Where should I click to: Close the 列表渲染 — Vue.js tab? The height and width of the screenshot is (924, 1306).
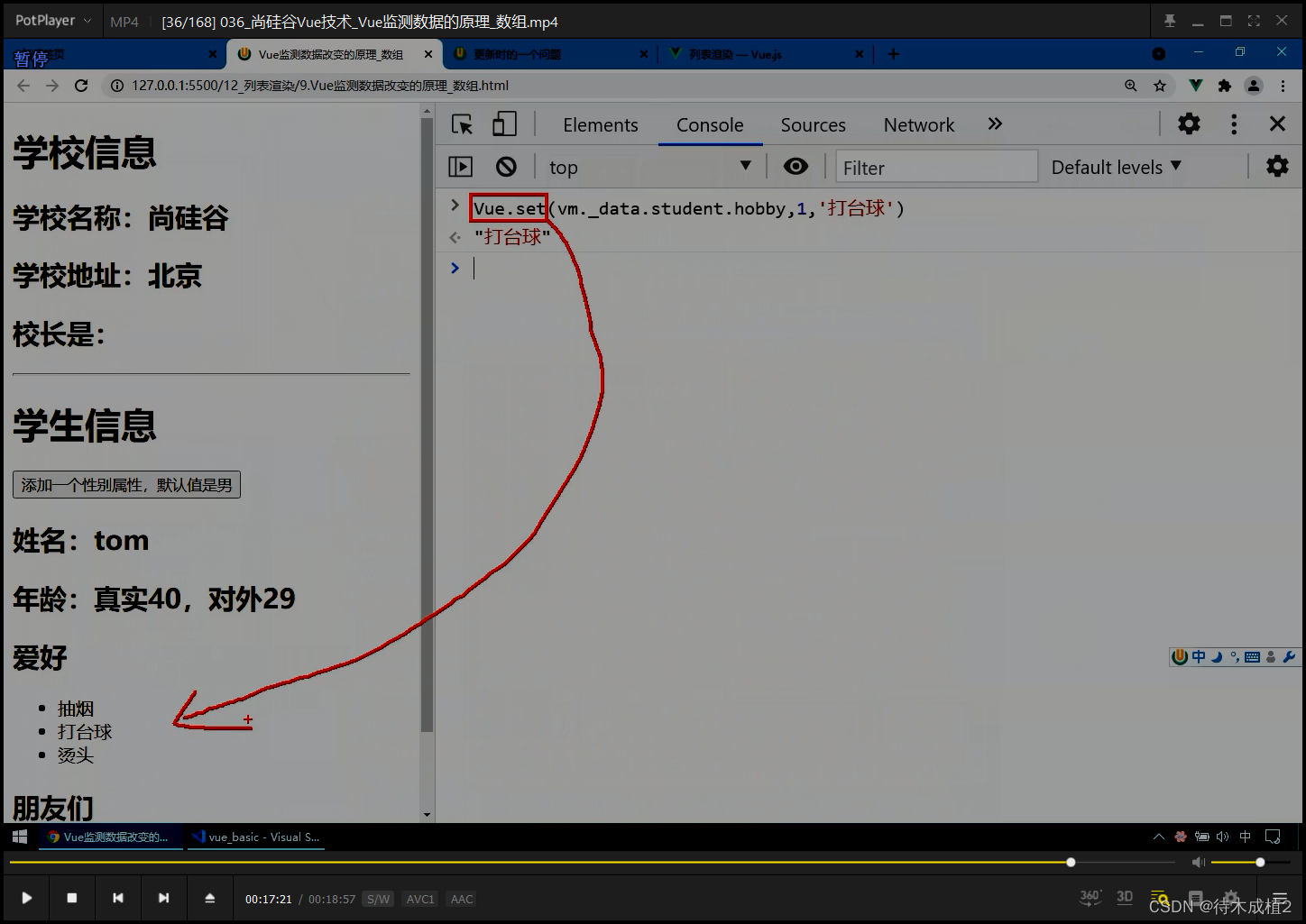click(859, 54)
